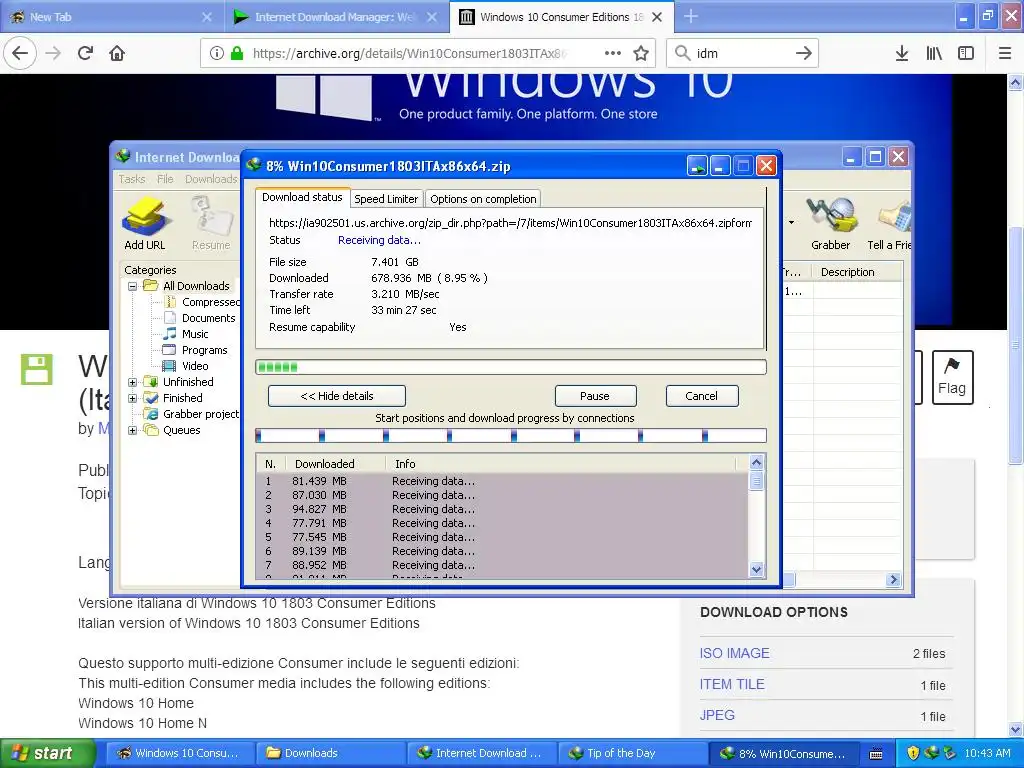
Task: Toggle Firefox sidebar icon
Action: coord(966,53)
